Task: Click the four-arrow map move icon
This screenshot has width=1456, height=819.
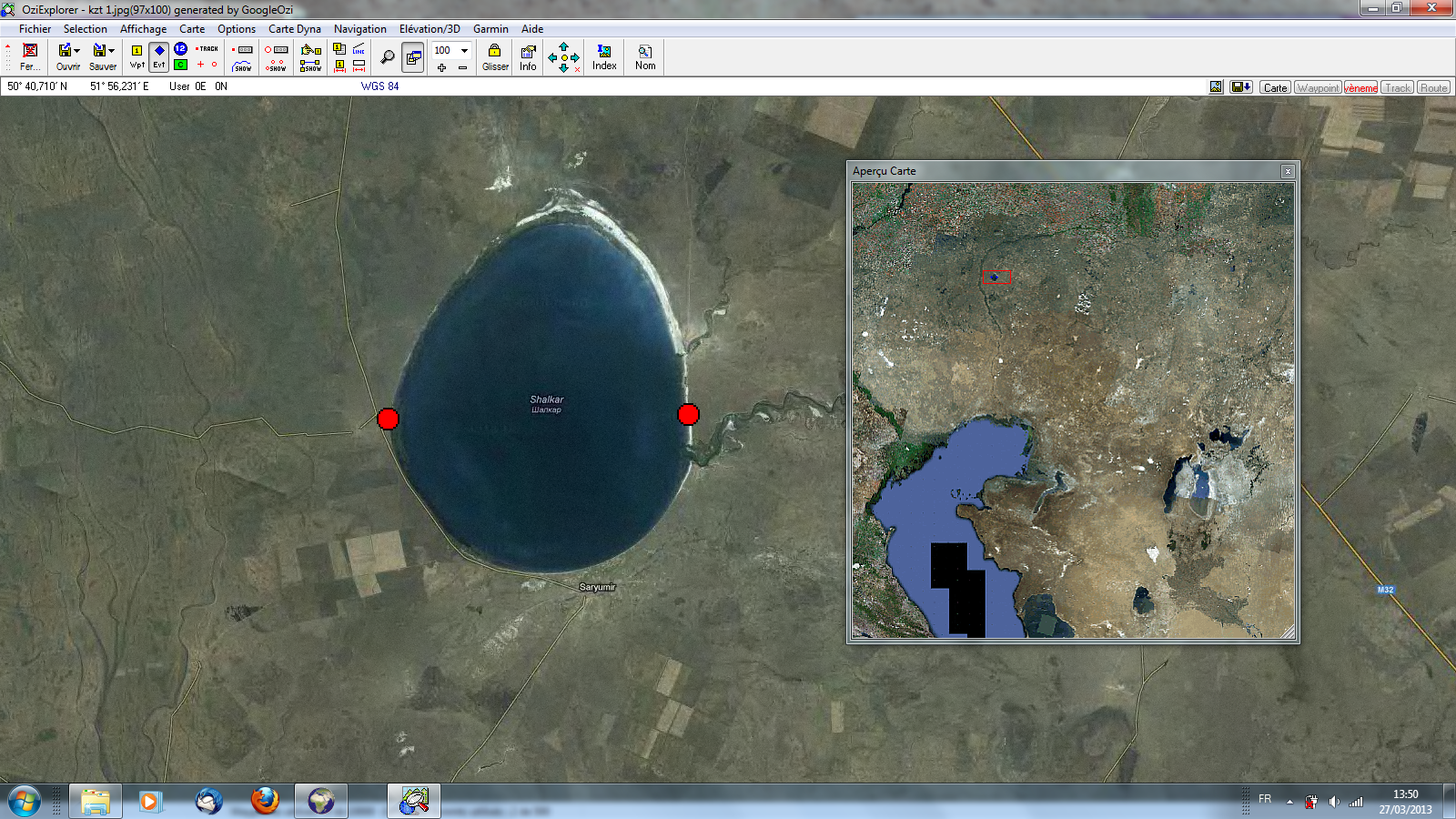Action: coord(563,56)
